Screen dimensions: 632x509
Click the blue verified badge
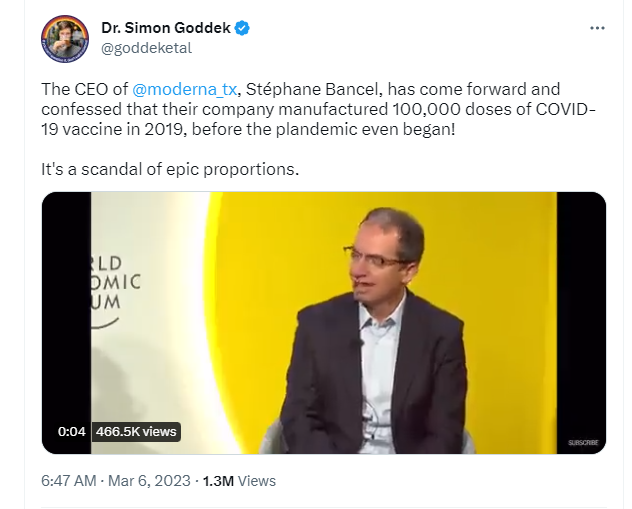pyautogui.click(x=243, y=28)
